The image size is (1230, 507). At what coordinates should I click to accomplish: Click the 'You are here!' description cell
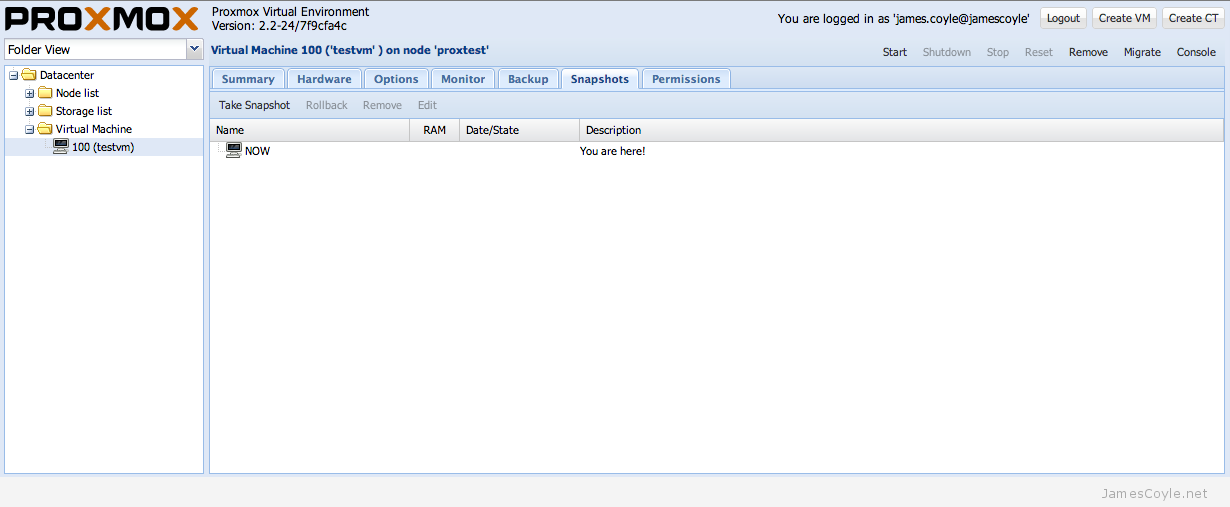point(613,151)
